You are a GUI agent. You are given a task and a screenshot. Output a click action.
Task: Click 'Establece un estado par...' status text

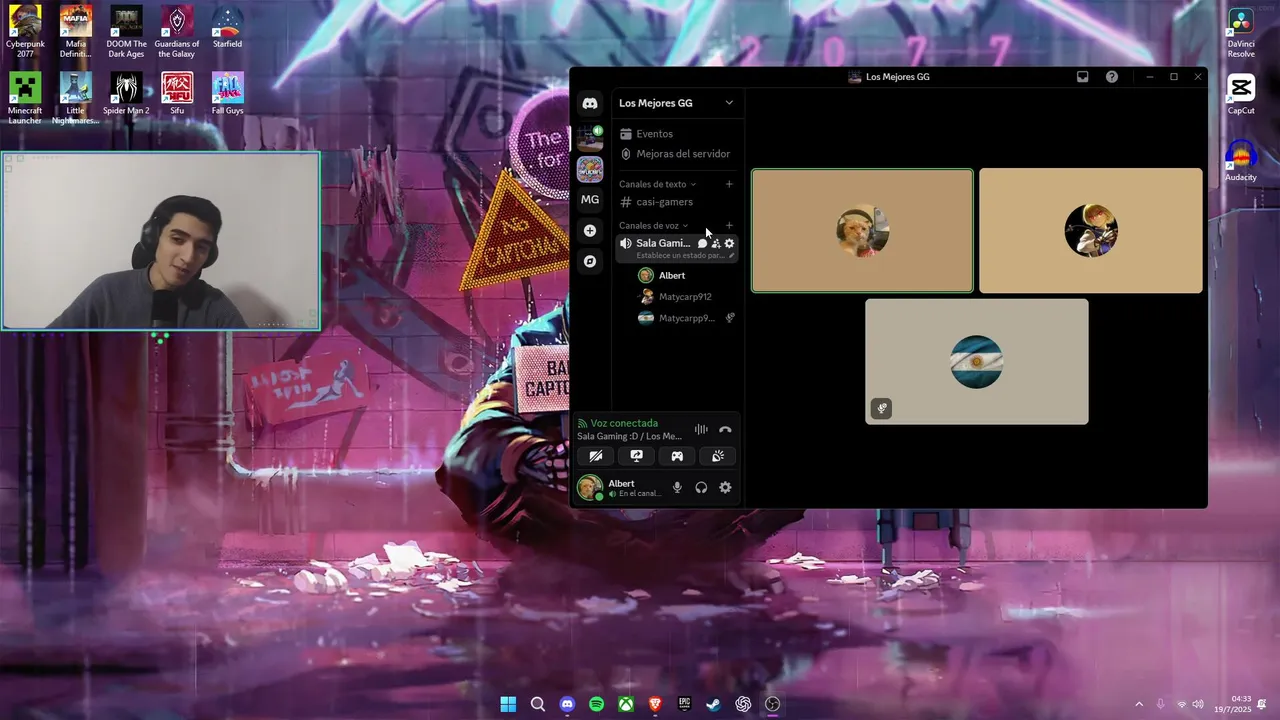[680, 255]
